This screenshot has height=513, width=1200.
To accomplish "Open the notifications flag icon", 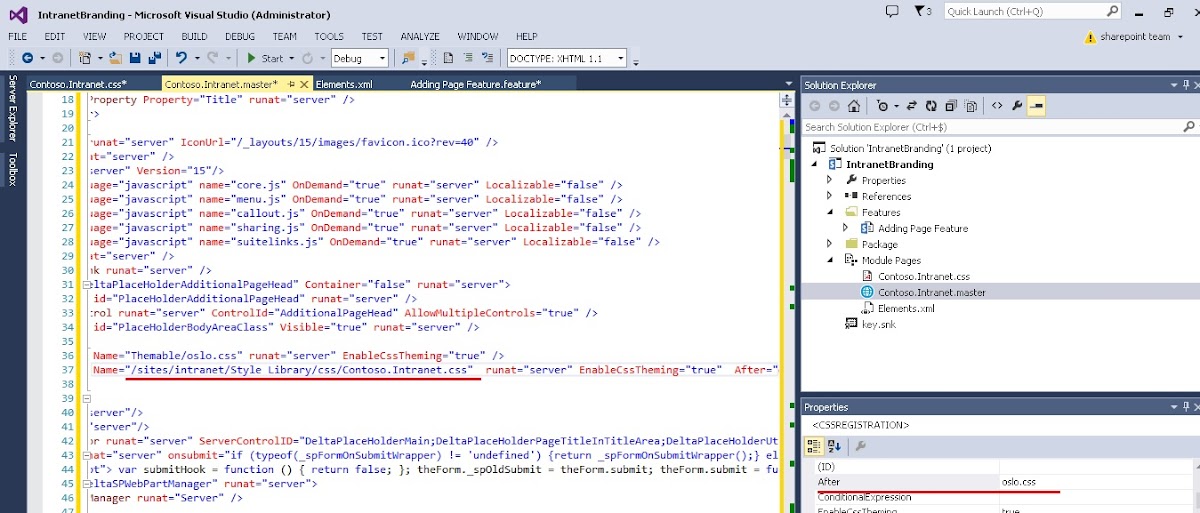I will 923,11.
